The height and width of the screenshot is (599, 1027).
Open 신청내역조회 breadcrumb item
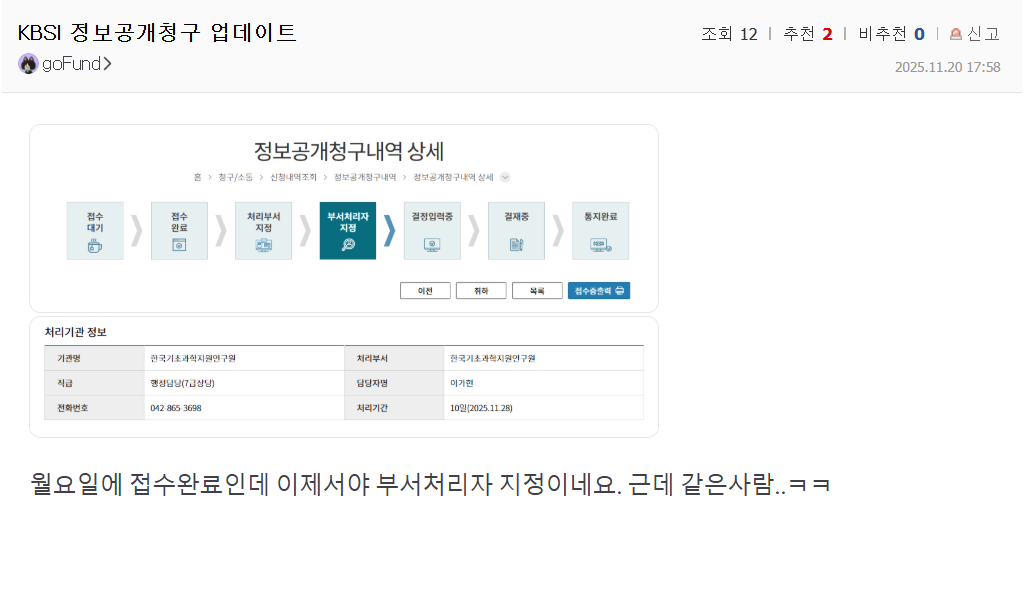[293, 177]
